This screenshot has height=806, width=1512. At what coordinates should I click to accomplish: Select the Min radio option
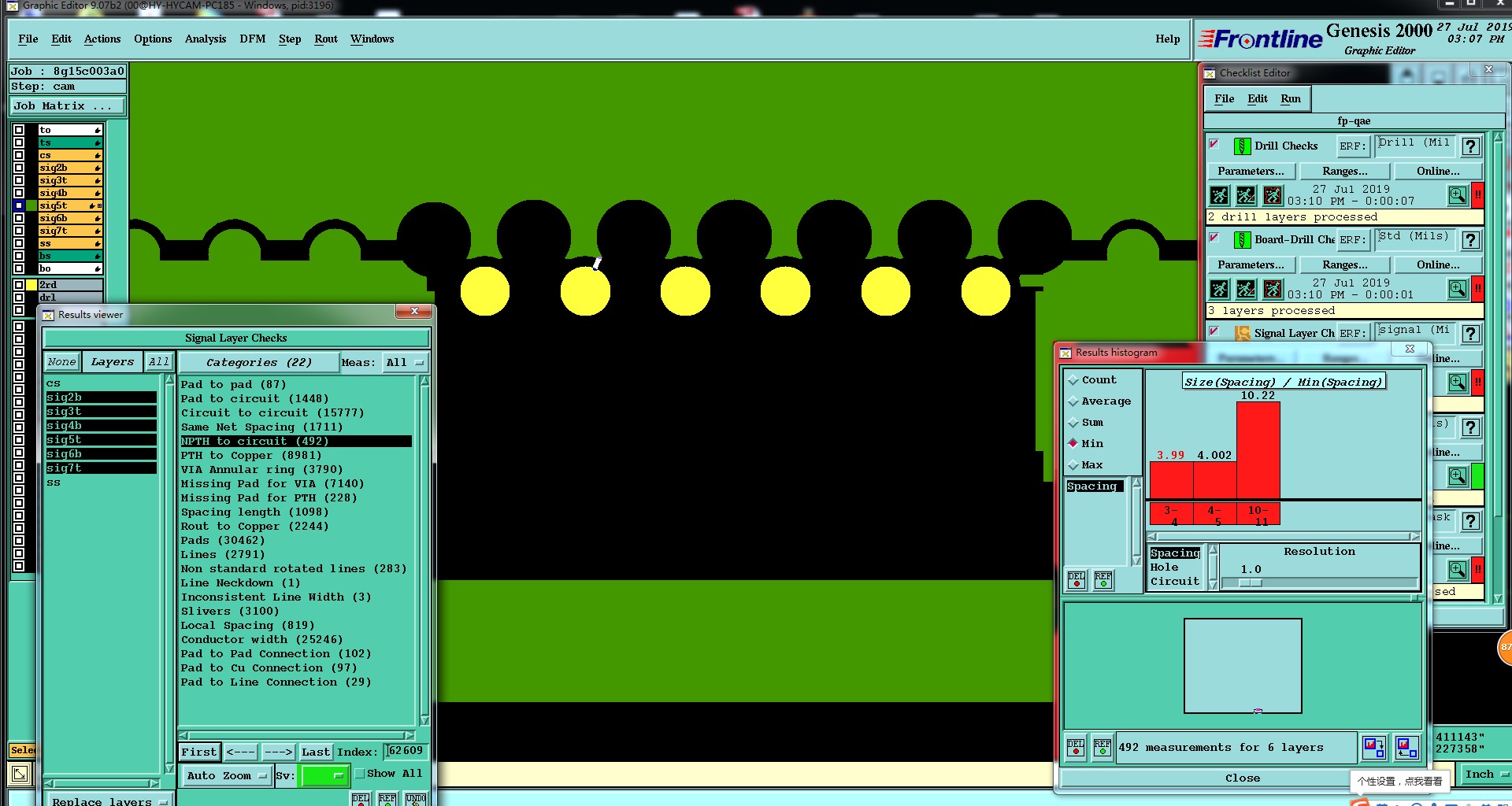pyautogui.click(x=1073, y=444)
